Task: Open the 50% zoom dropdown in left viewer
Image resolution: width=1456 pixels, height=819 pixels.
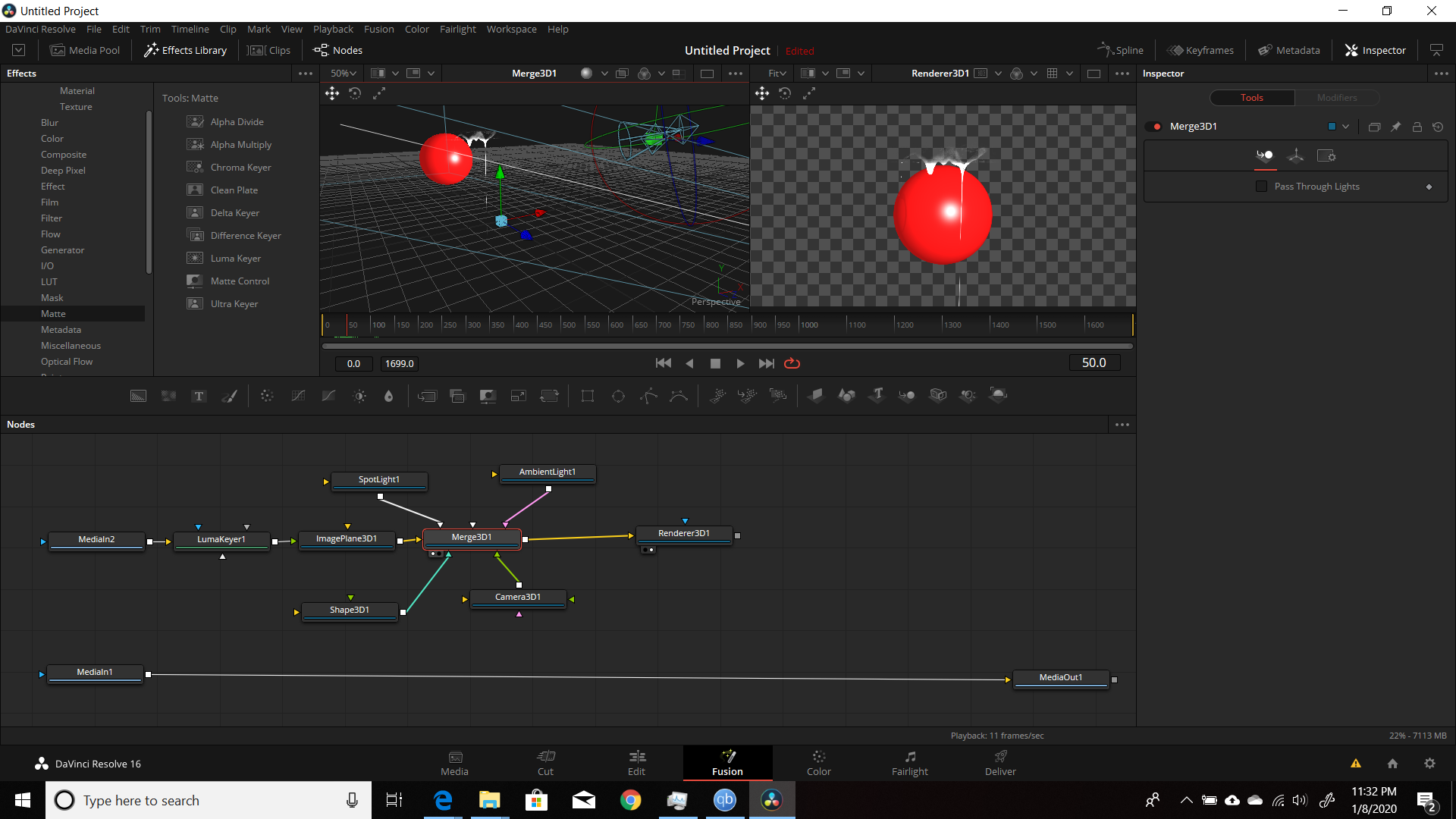Action: 343,74
